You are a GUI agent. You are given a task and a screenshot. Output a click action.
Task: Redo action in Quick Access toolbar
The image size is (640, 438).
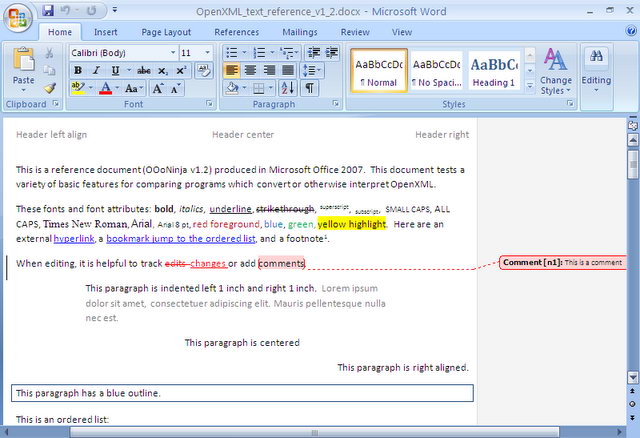coord(91,11)
